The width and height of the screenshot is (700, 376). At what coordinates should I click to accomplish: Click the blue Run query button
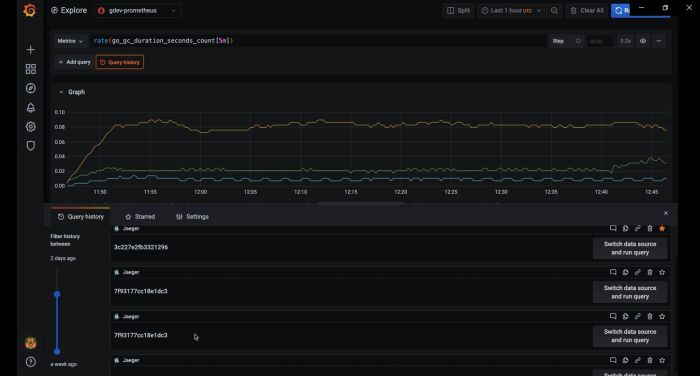621,11
